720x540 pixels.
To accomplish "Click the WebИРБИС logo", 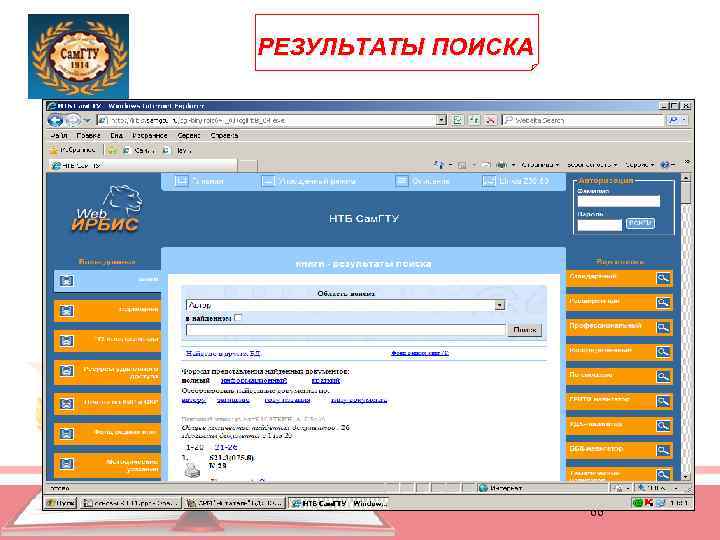I will coord(107,209).
